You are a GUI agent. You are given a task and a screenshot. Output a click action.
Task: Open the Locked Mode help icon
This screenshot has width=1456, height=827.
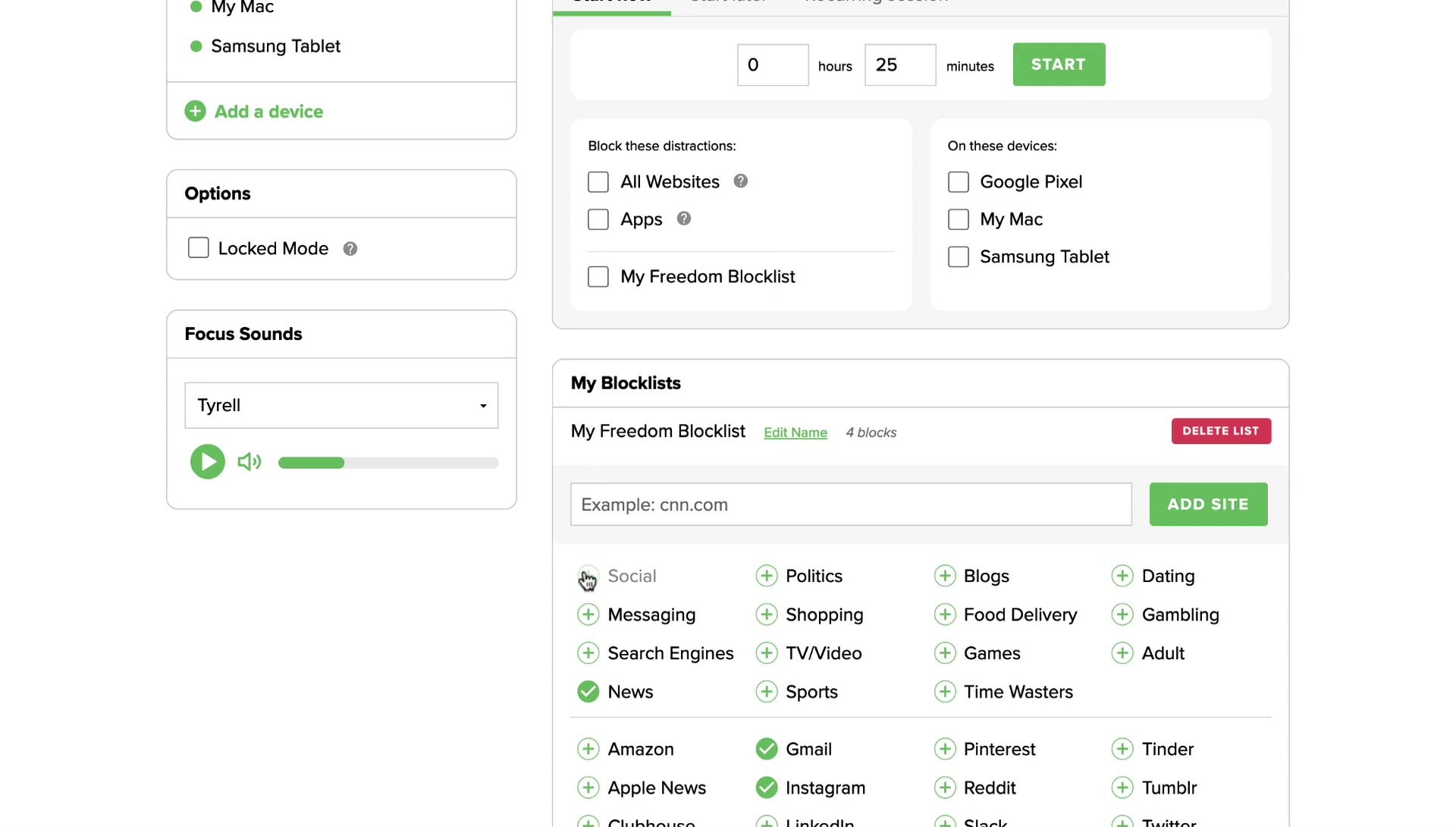click(x=350, y=249)
